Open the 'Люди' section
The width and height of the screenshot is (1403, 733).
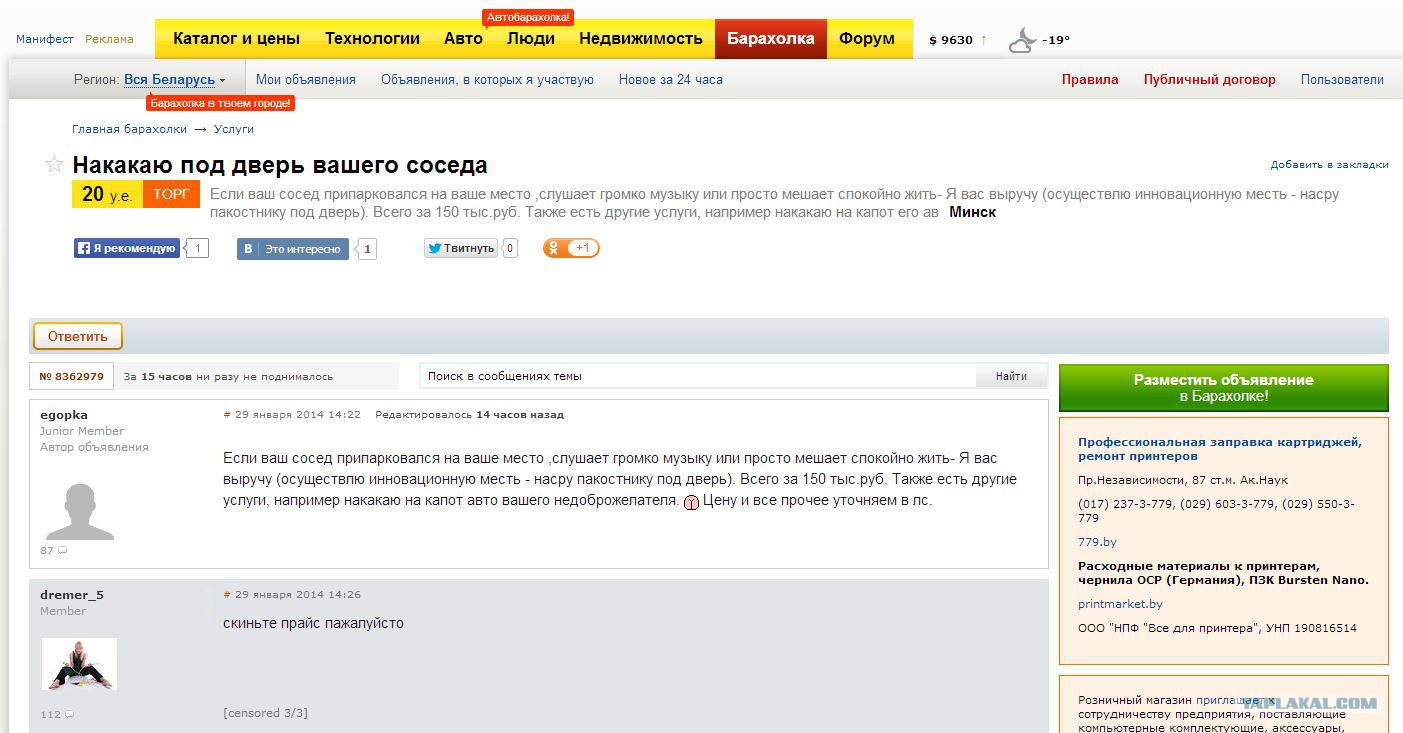531,39
